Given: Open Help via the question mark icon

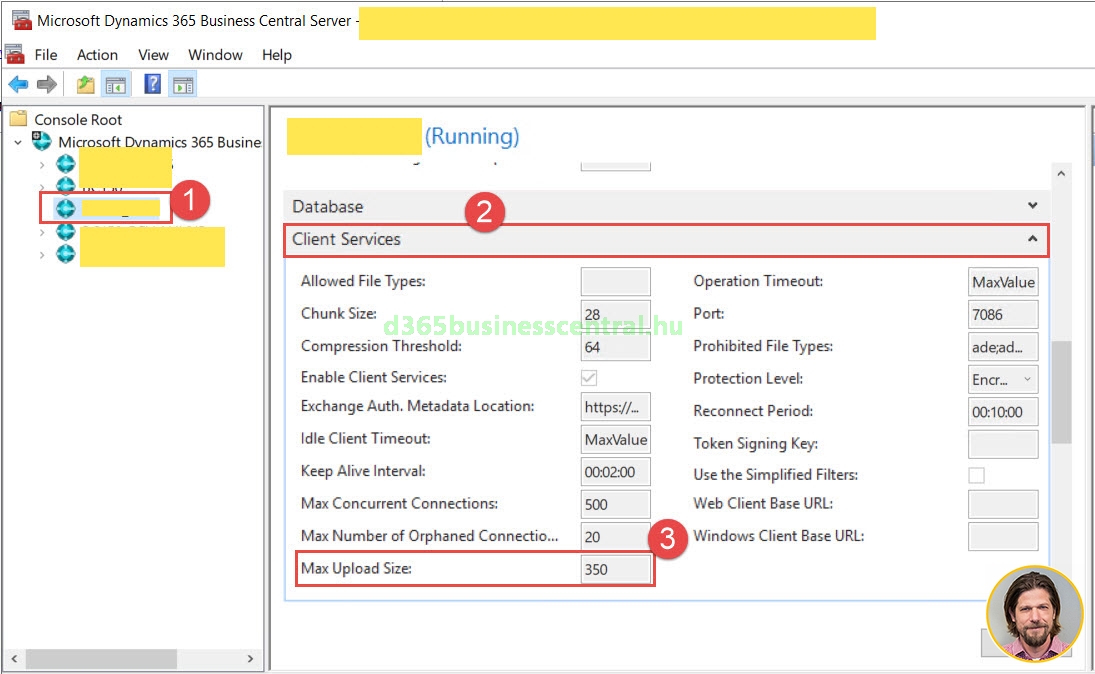Looking at the screenshot, I should pos(153,85).
